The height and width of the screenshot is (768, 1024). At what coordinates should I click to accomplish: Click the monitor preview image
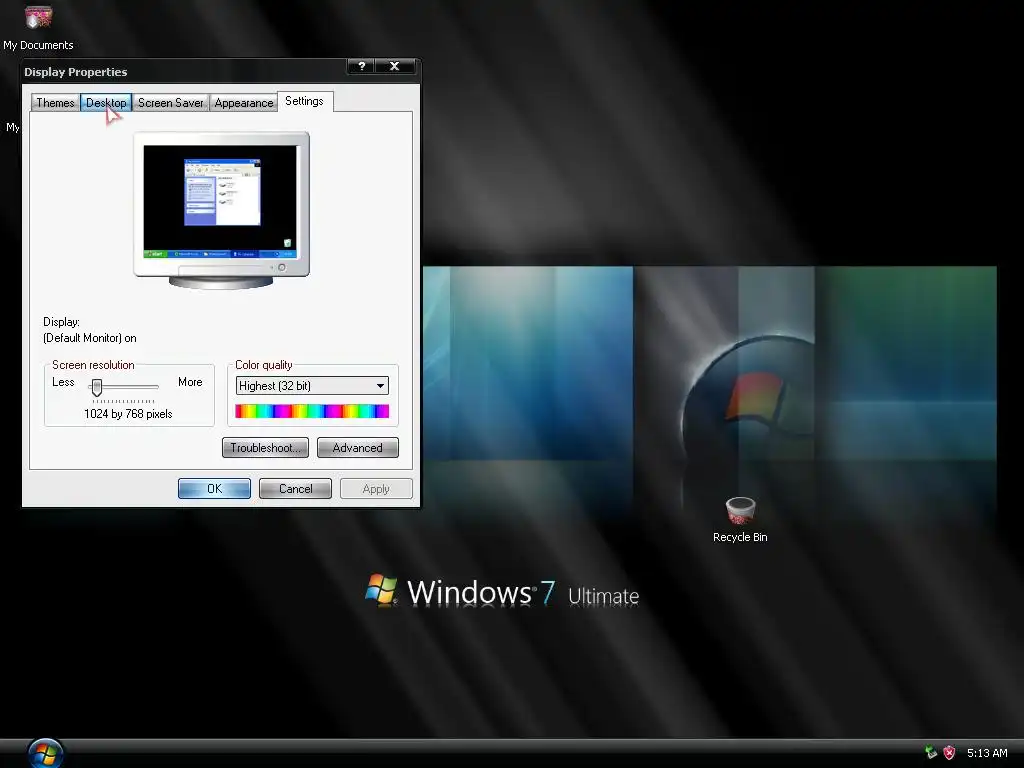(x=221, y=210)
